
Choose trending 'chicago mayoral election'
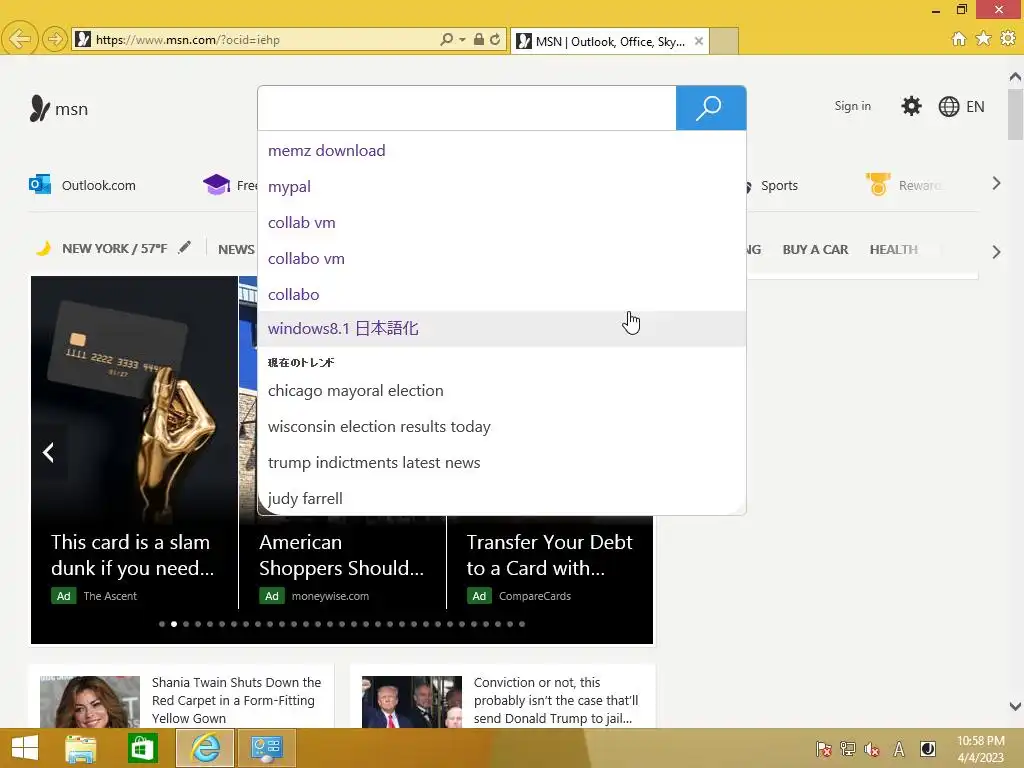click(x=502, y=391)
